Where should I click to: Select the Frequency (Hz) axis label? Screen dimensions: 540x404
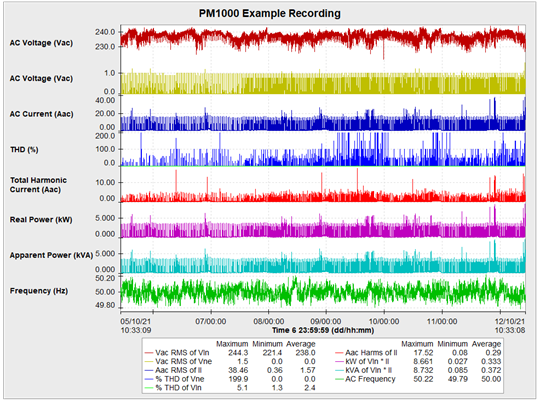[39, 291]
